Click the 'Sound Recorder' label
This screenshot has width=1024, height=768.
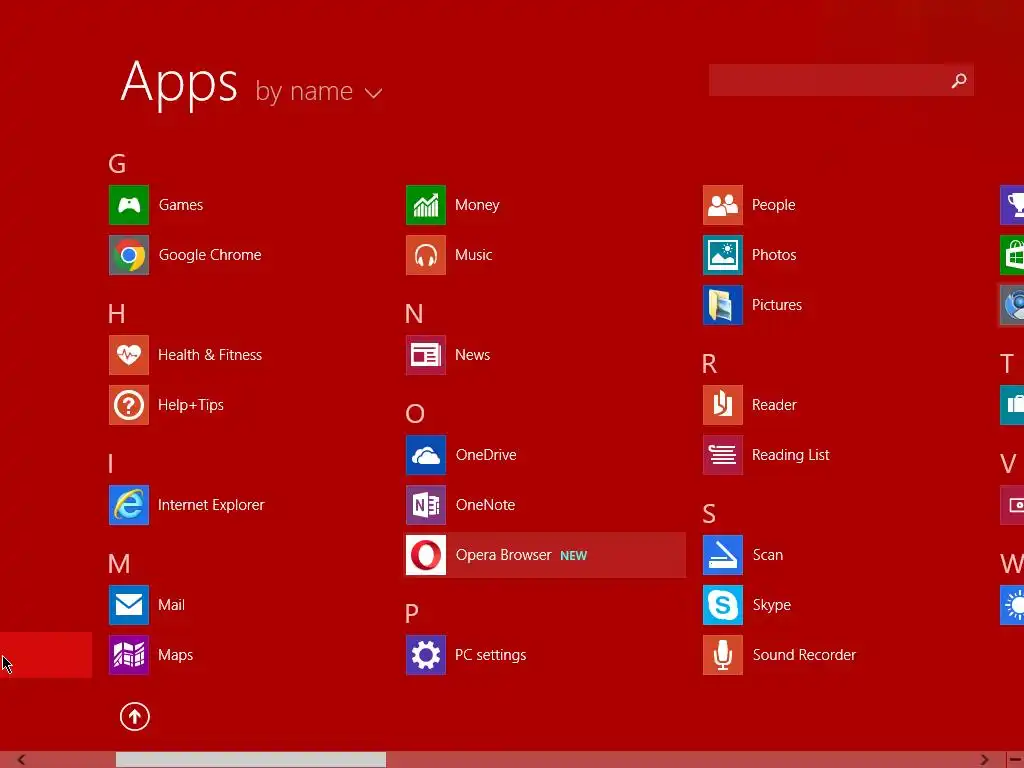coord(805,655)
